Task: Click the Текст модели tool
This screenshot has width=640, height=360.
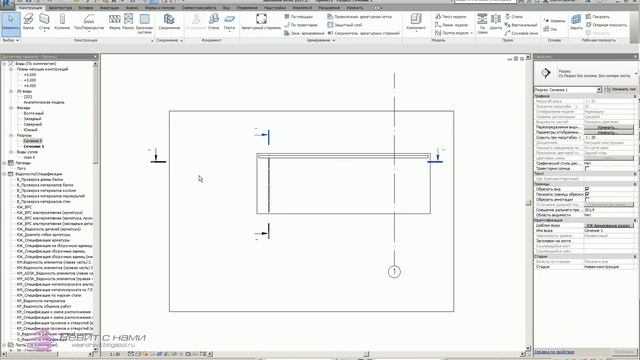Action: [451, 17]
